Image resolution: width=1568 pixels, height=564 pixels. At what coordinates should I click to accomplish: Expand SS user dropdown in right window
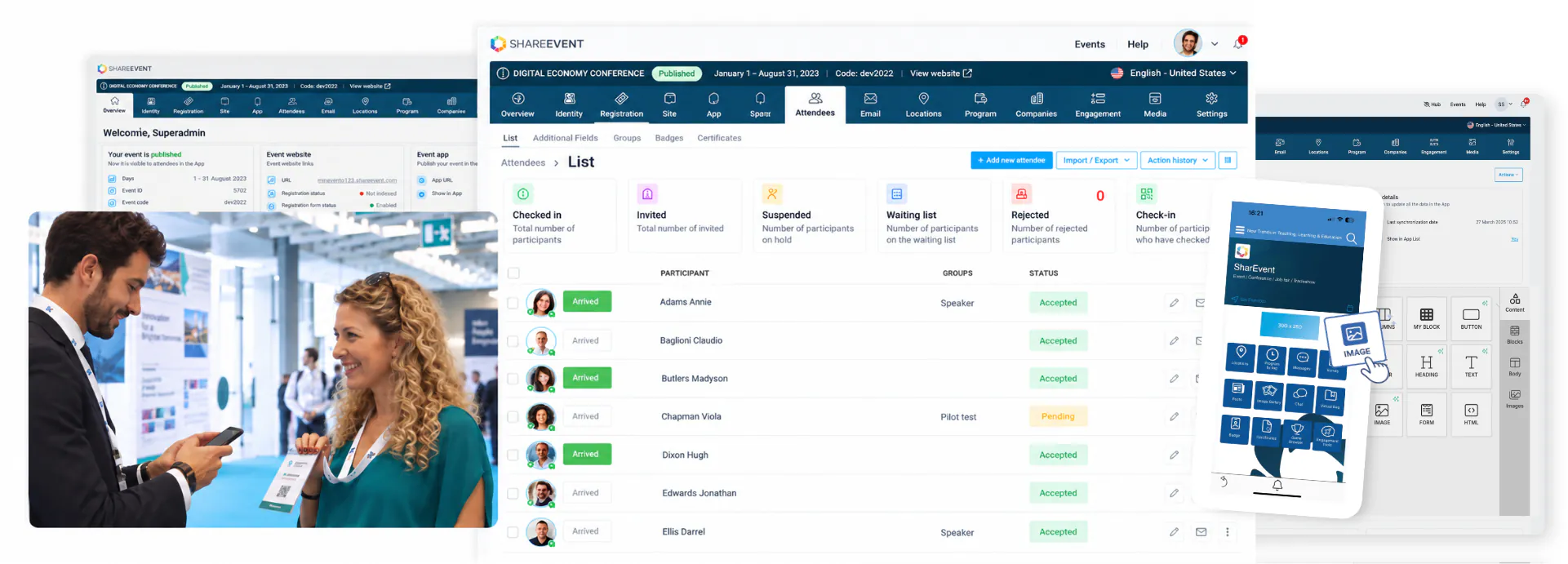1504,104
